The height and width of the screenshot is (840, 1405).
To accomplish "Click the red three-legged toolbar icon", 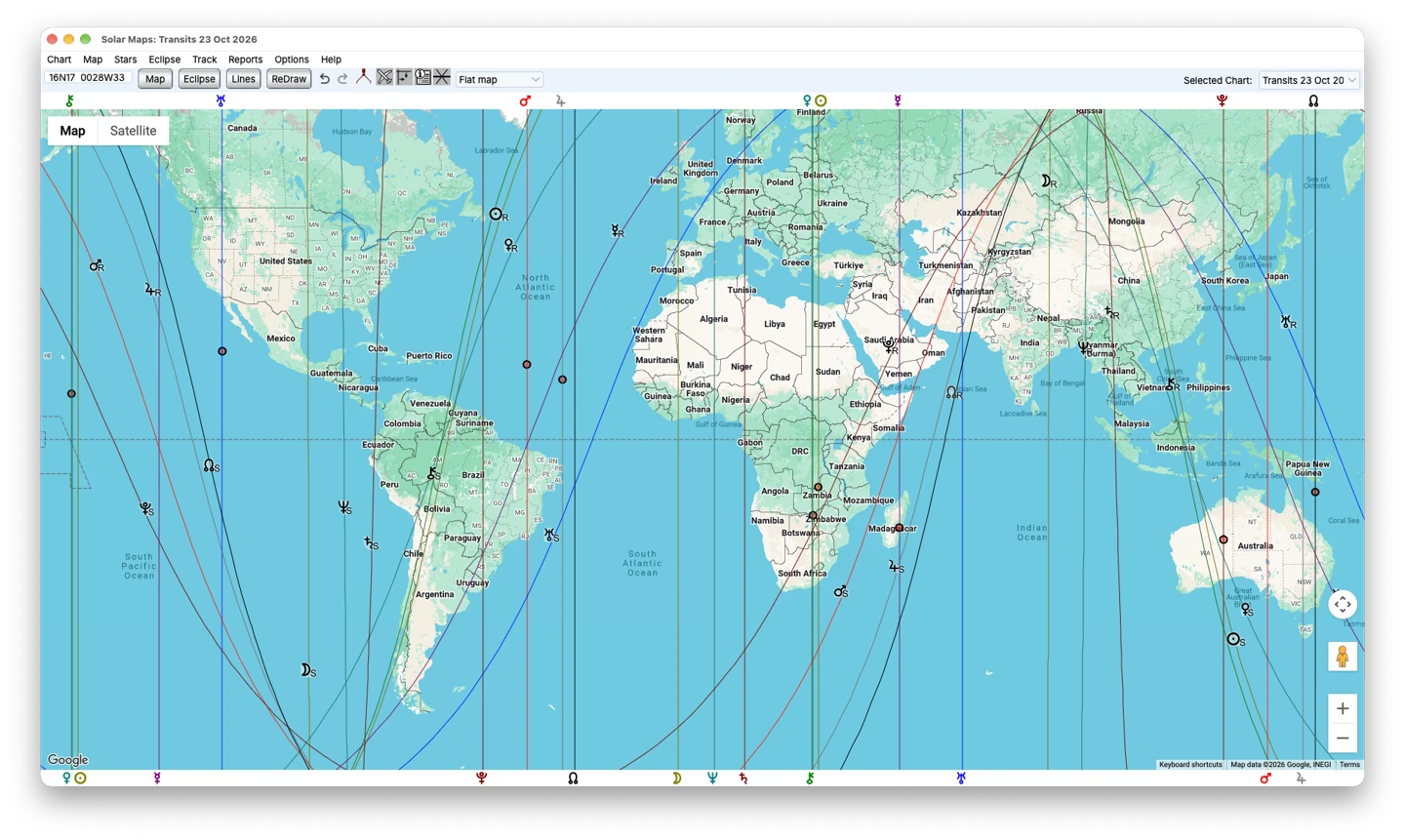I will 363,77.
